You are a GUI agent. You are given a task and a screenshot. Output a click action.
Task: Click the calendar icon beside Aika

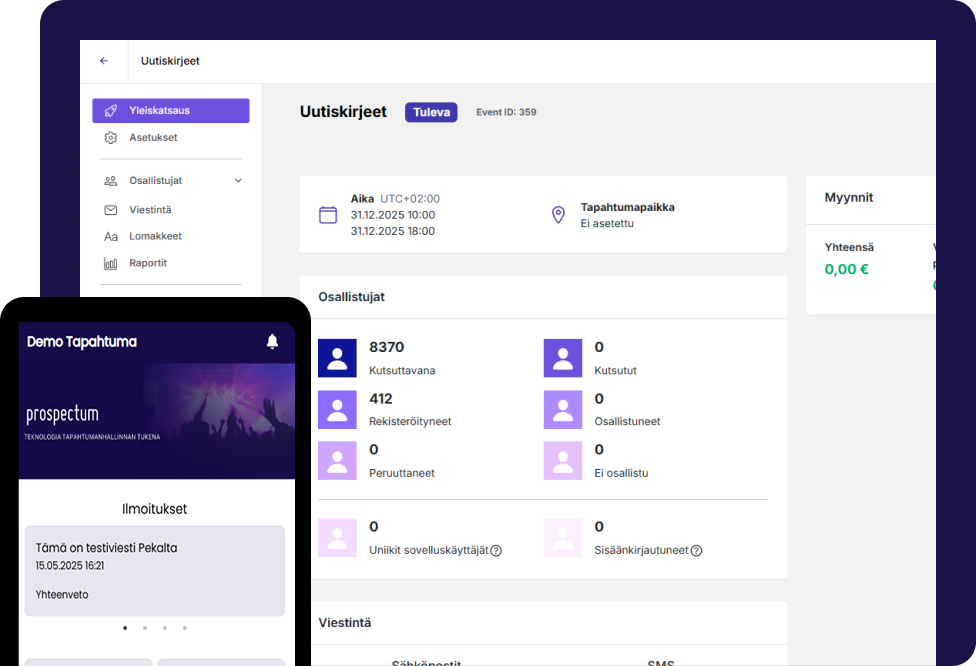(x=327, y=215)
